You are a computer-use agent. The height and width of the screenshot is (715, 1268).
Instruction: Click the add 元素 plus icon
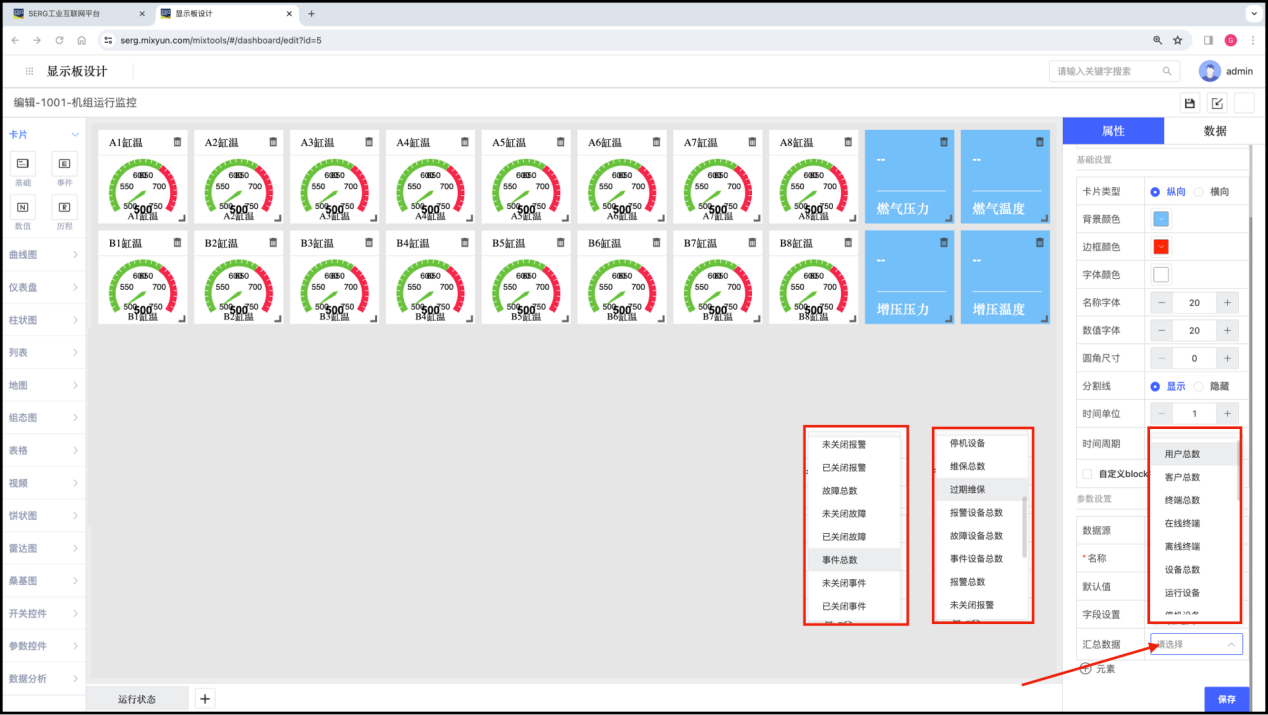pyautogui.click(x=1086, y=669)
